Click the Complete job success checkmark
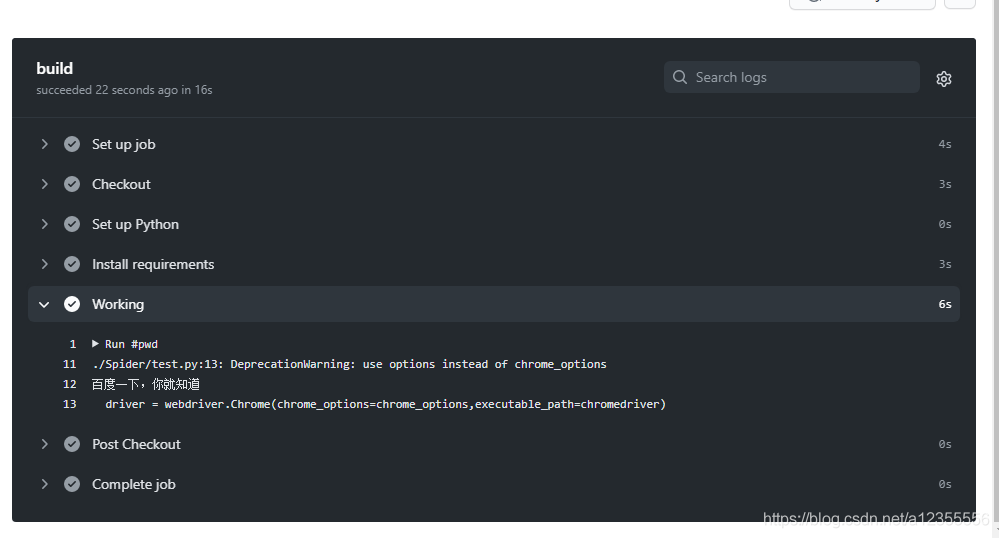 [x=72, y=484]
